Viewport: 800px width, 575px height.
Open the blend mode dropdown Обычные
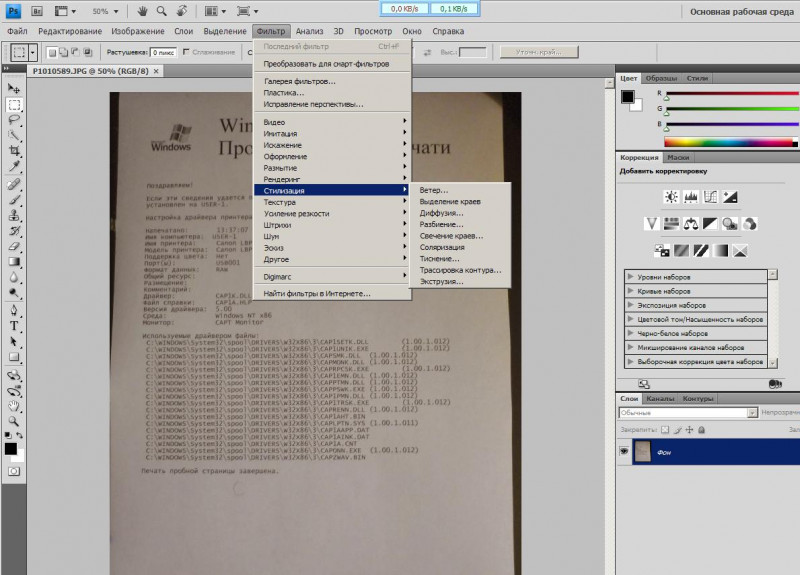tap(688, 412)
